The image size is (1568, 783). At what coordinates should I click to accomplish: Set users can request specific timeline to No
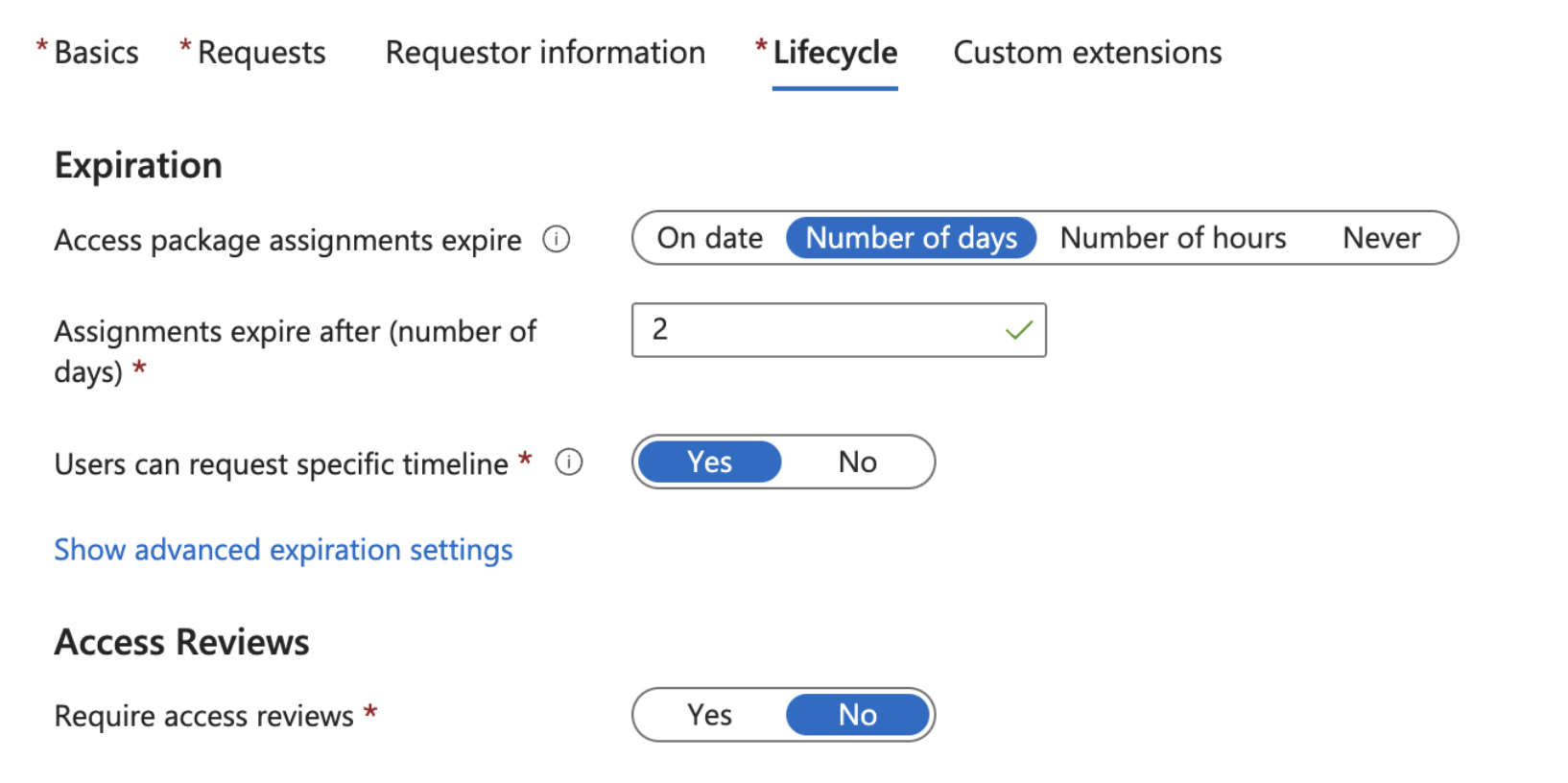(x=857, y=462)
